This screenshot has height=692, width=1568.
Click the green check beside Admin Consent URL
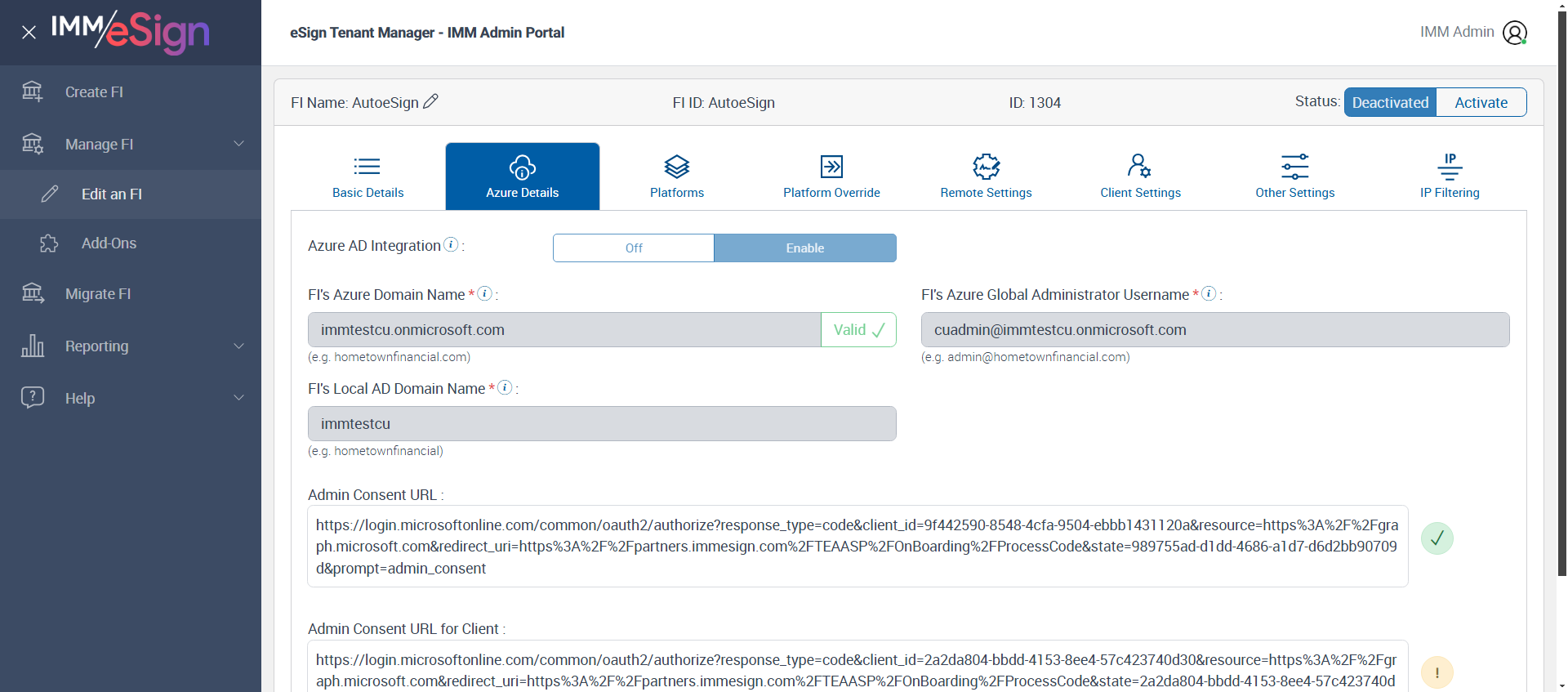pos(1437,538)
